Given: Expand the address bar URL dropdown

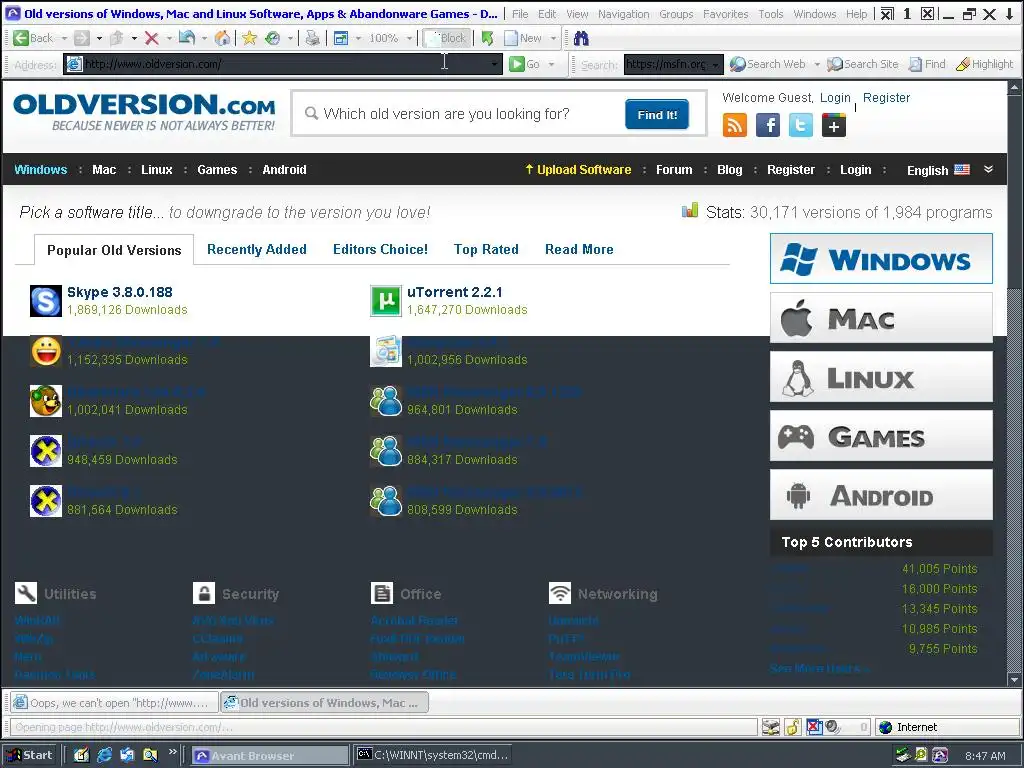Looking at the screenshot, I should coord(494,64).
